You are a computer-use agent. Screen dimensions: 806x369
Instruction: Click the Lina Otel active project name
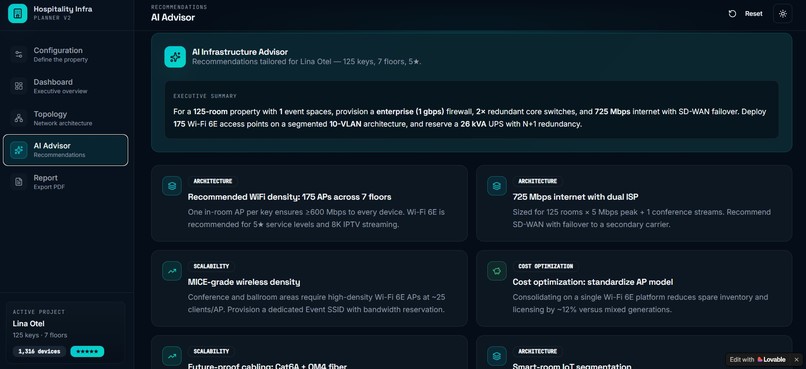[29, 324]
